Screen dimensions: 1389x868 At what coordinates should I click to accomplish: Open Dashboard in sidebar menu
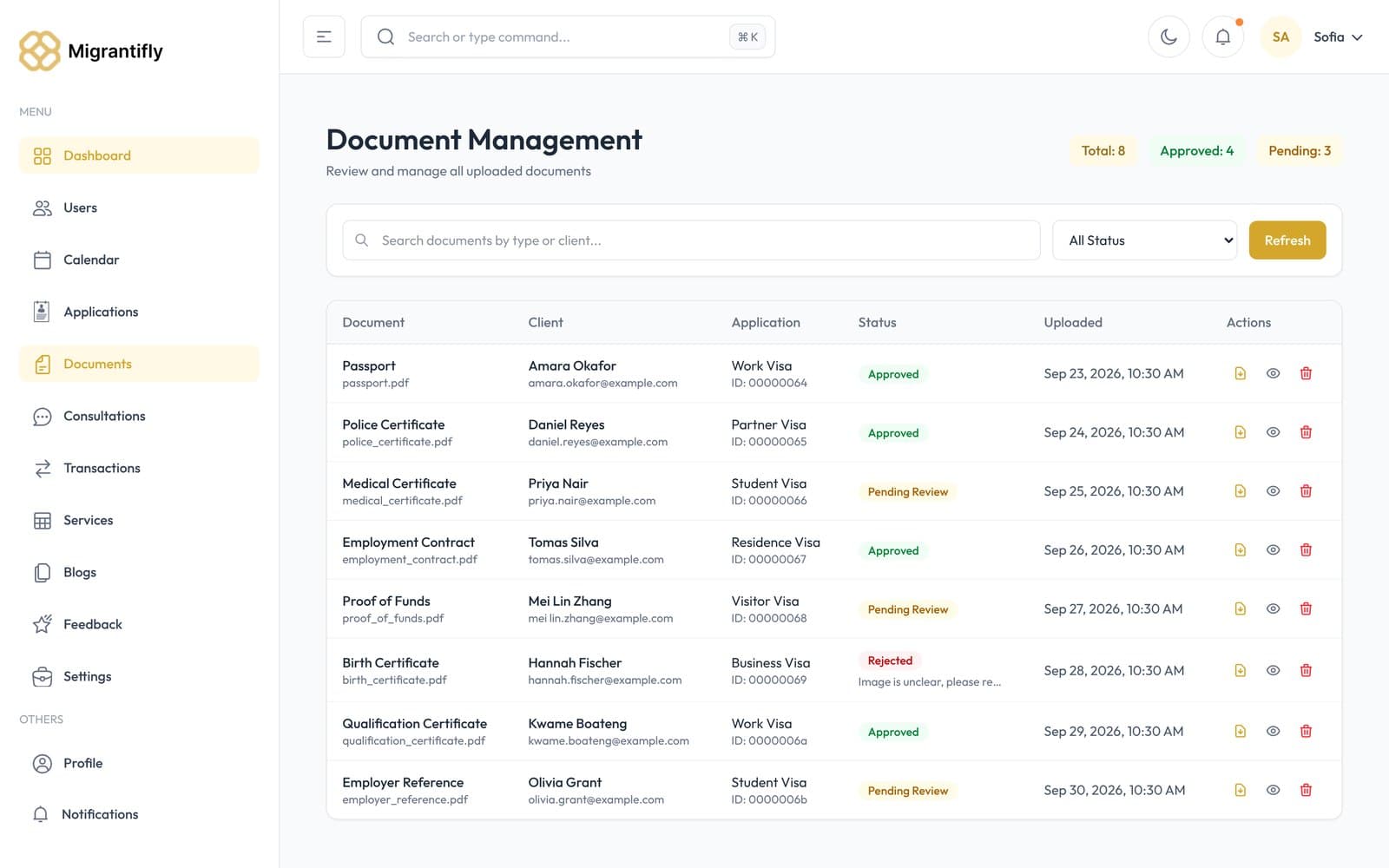tap(139, 155)
